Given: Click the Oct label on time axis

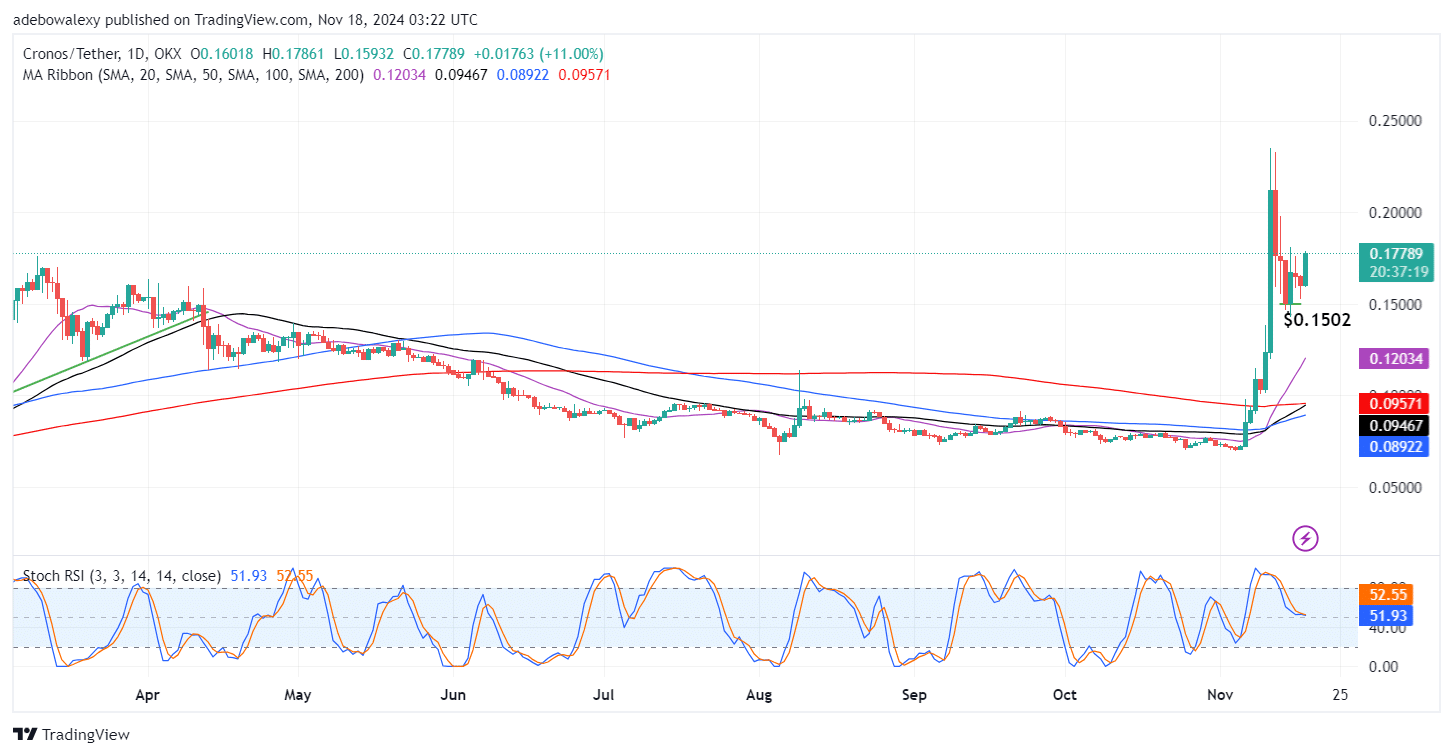Looking at the screenshot, I should click(x=1065, y=694).
